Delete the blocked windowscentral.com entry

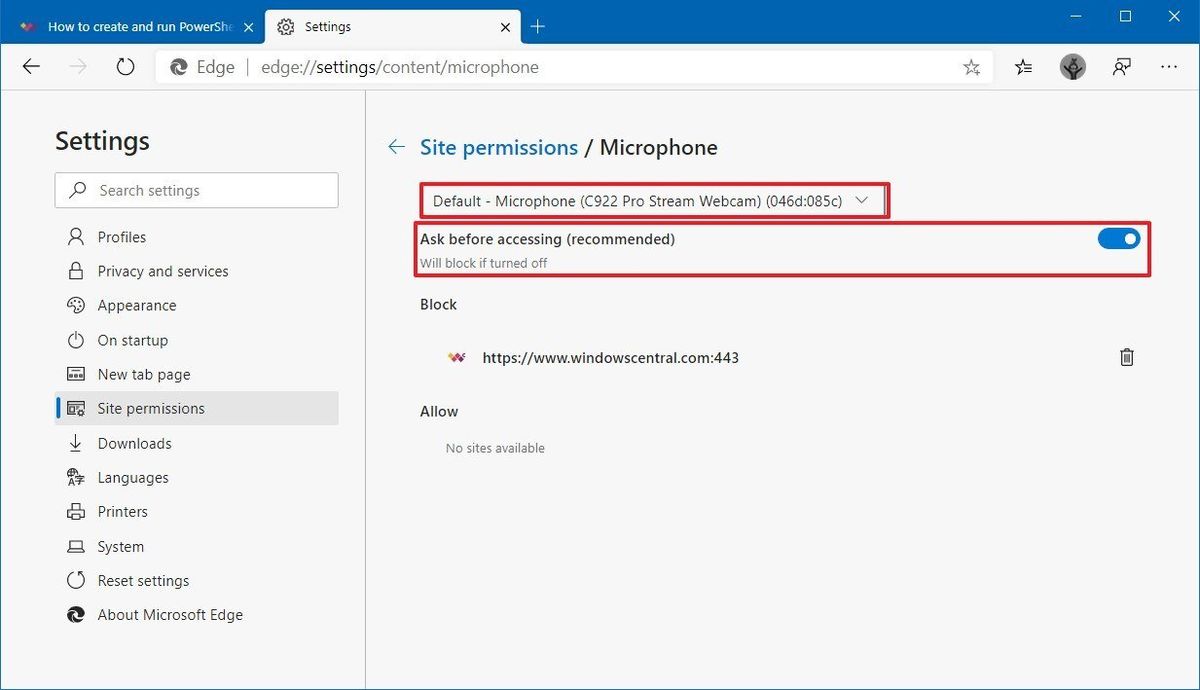click(1126, 357)
